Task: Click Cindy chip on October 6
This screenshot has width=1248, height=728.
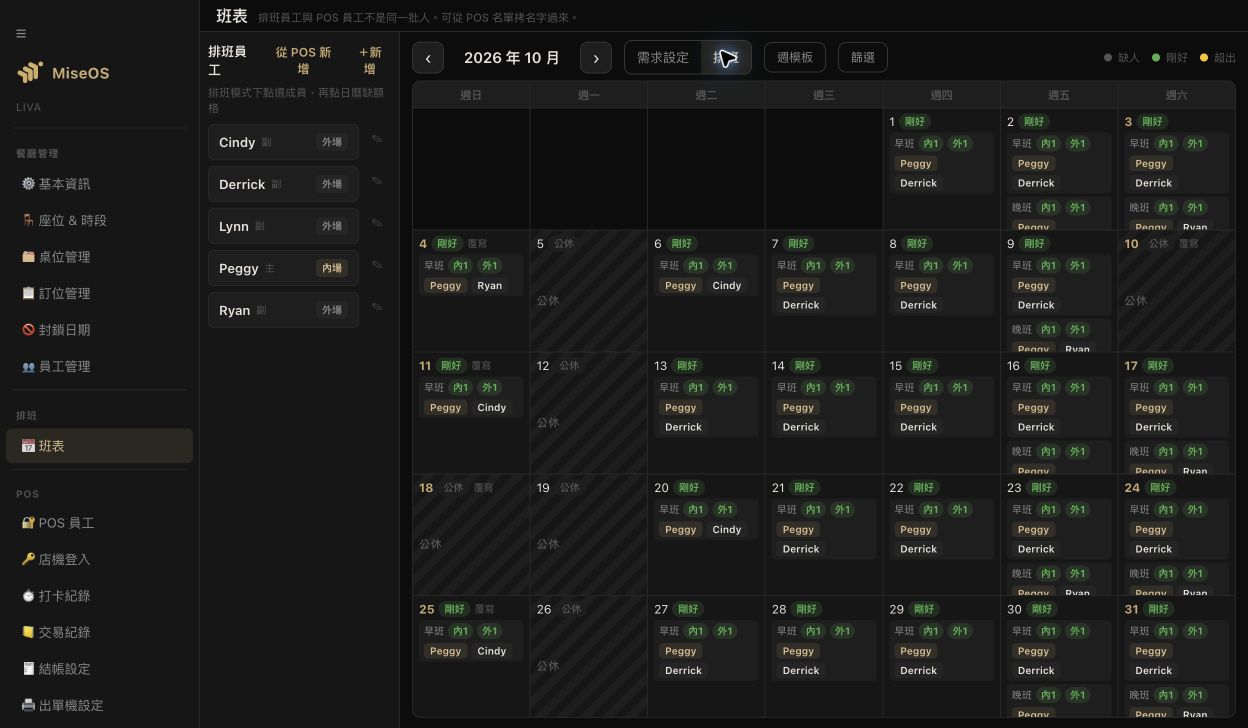Action: [727, 286]
